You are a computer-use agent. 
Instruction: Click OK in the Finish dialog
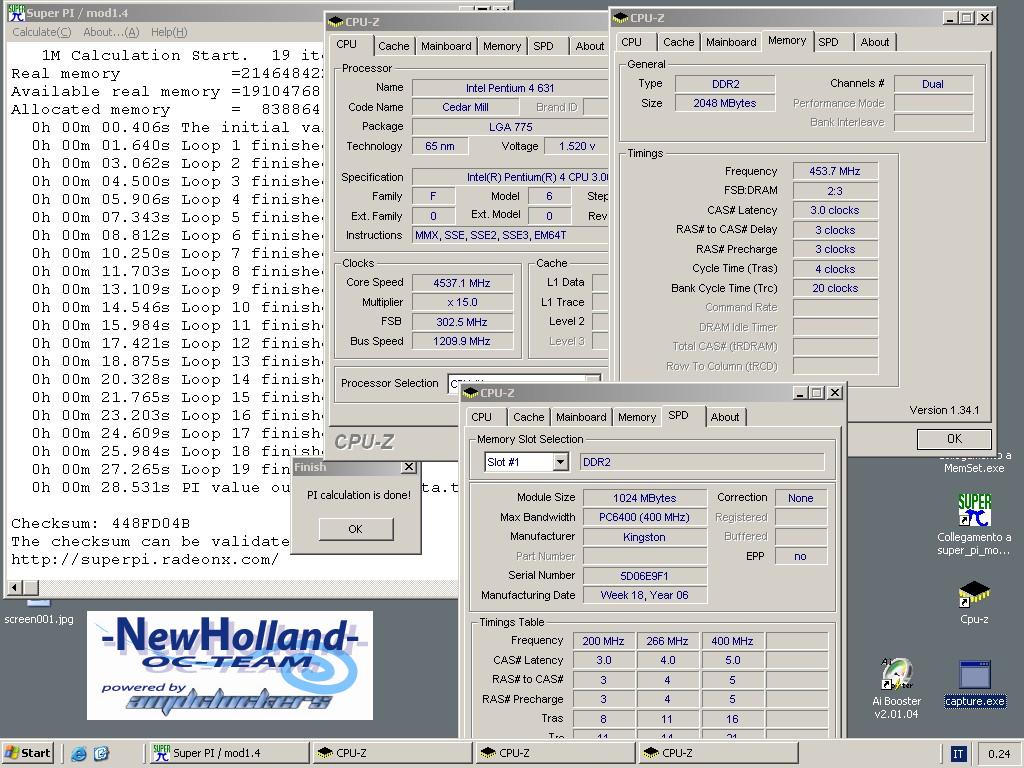(x=356, y=529)
